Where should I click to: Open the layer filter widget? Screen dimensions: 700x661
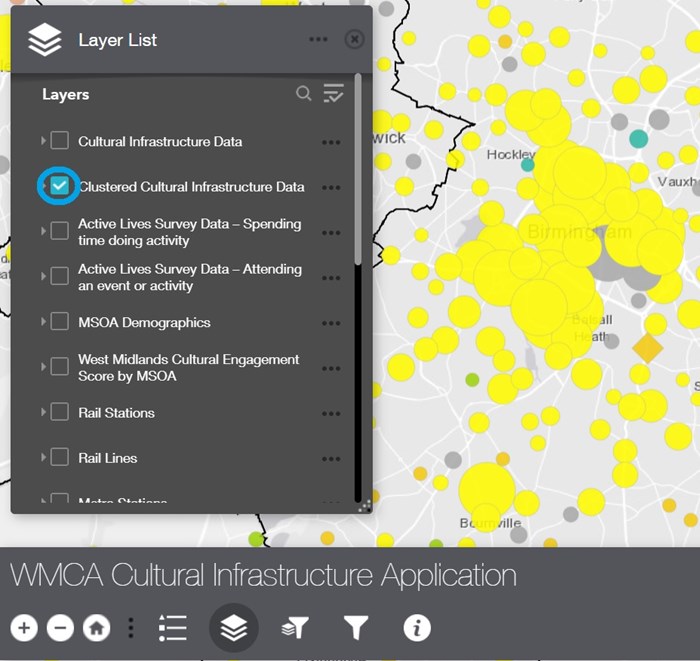[296, 628]
